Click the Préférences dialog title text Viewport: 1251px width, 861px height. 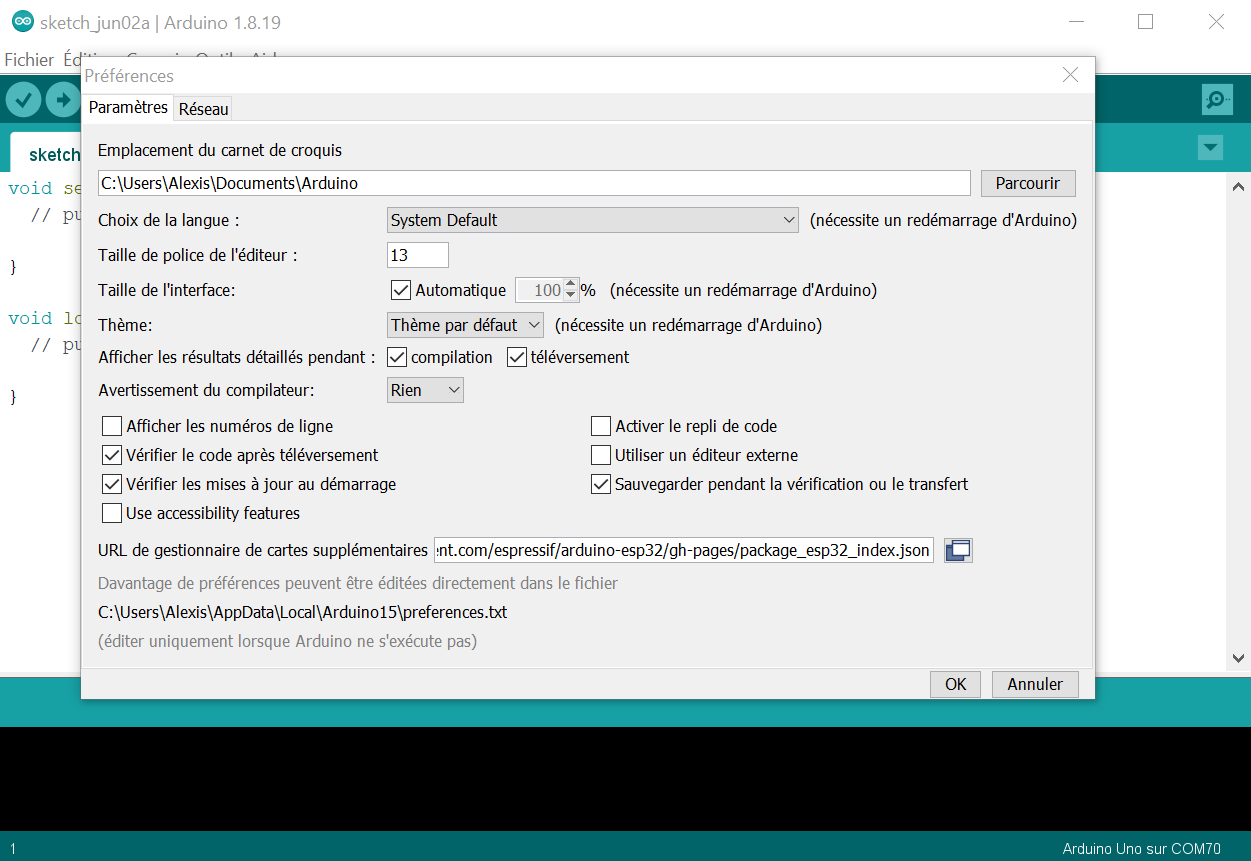click(129, 76)
